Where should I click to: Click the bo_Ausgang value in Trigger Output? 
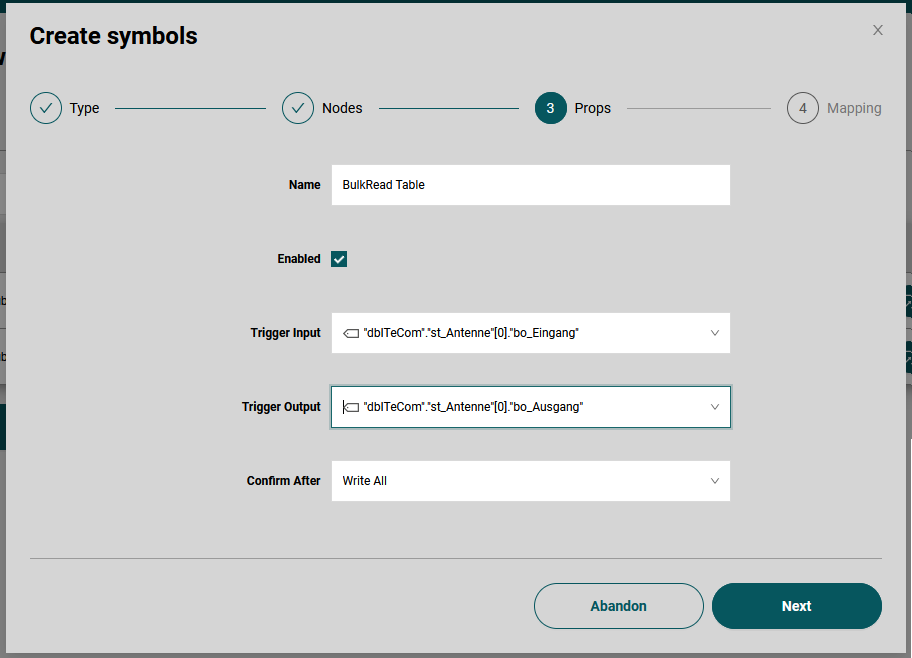click(x=547, y=407)
